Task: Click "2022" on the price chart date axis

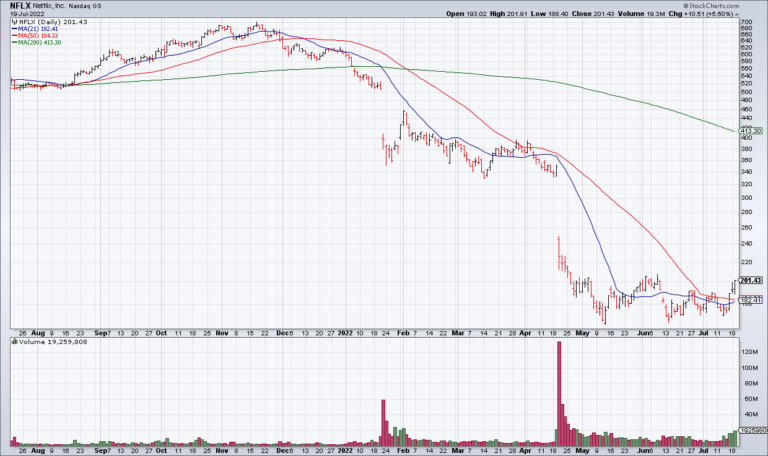Action: 345,333
